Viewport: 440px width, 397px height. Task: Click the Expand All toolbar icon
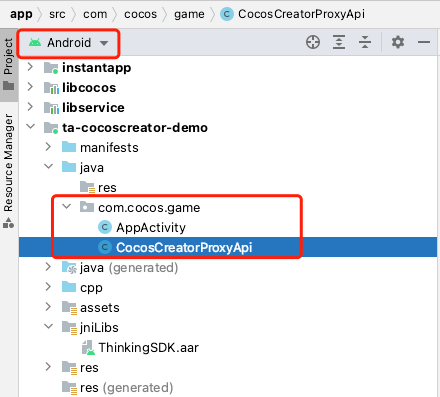point(339,42)
